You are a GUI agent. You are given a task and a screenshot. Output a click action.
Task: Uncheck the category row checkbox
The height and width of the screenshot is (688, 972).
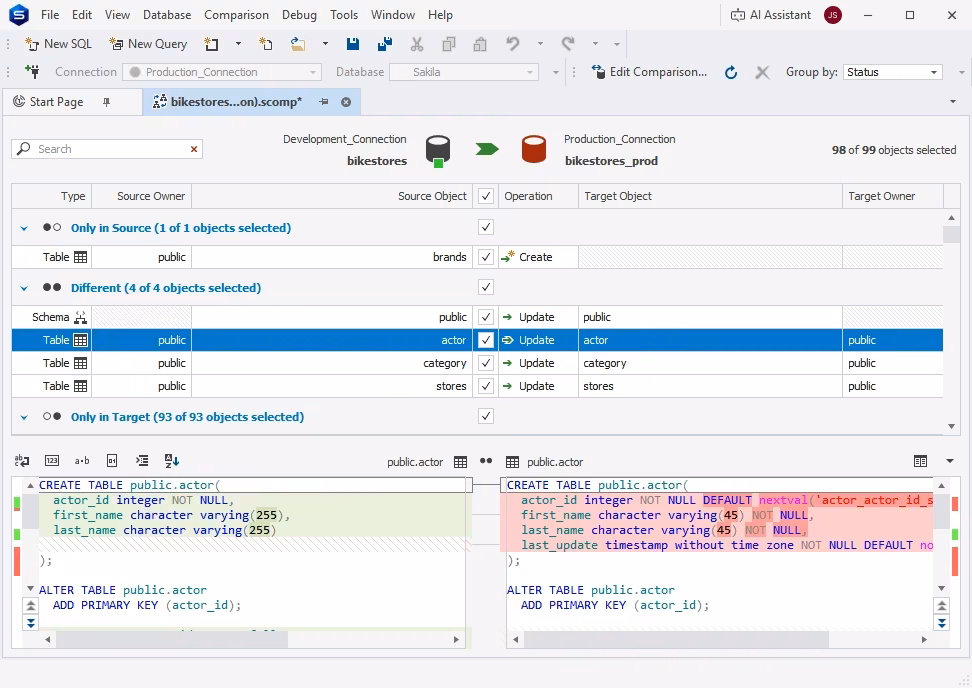click(486, 363)
